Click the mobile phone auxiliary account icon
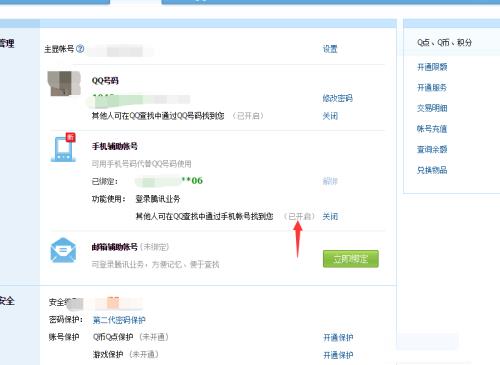This screenshot has height=365, width=500. pyautogui.click(x=63, y=148)
